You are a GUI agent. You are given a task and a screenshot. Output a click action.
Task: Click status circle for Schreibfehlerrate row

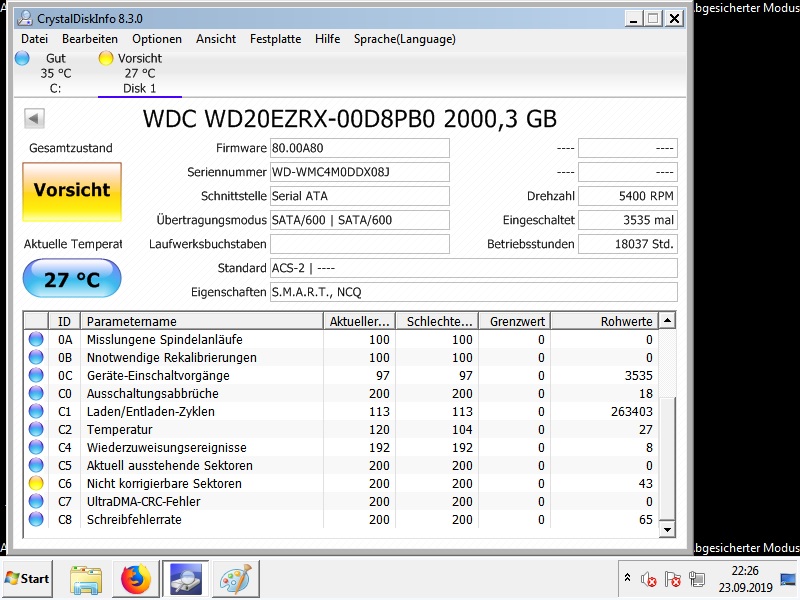click(36, 519)
